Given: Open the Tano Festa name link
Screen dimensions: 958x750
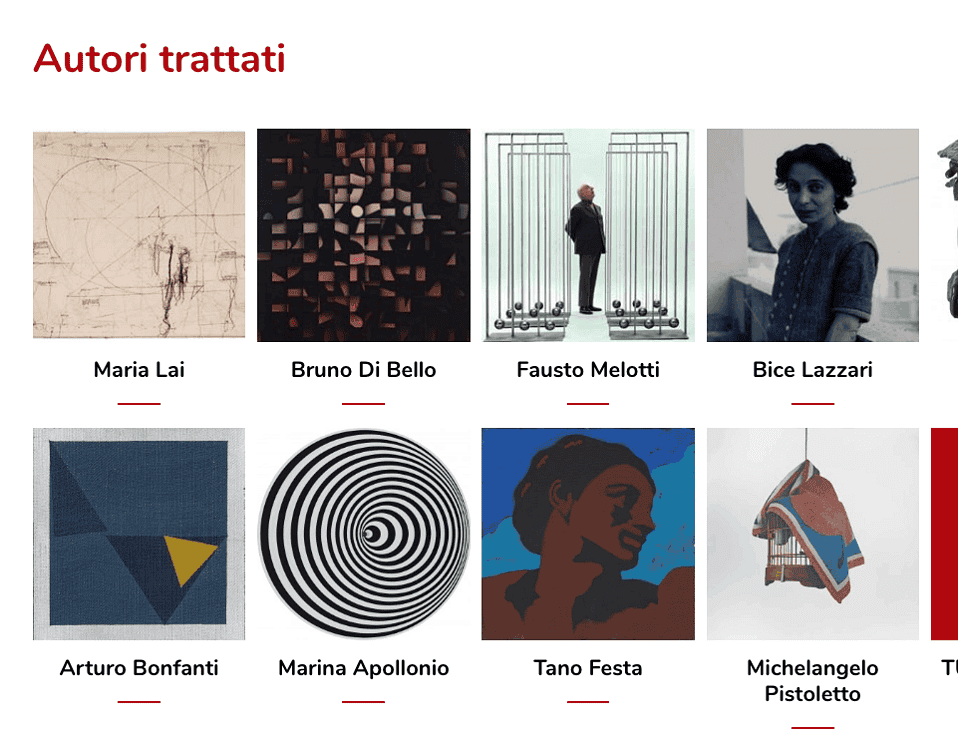Looking at the screenshot, I should 588,668.
